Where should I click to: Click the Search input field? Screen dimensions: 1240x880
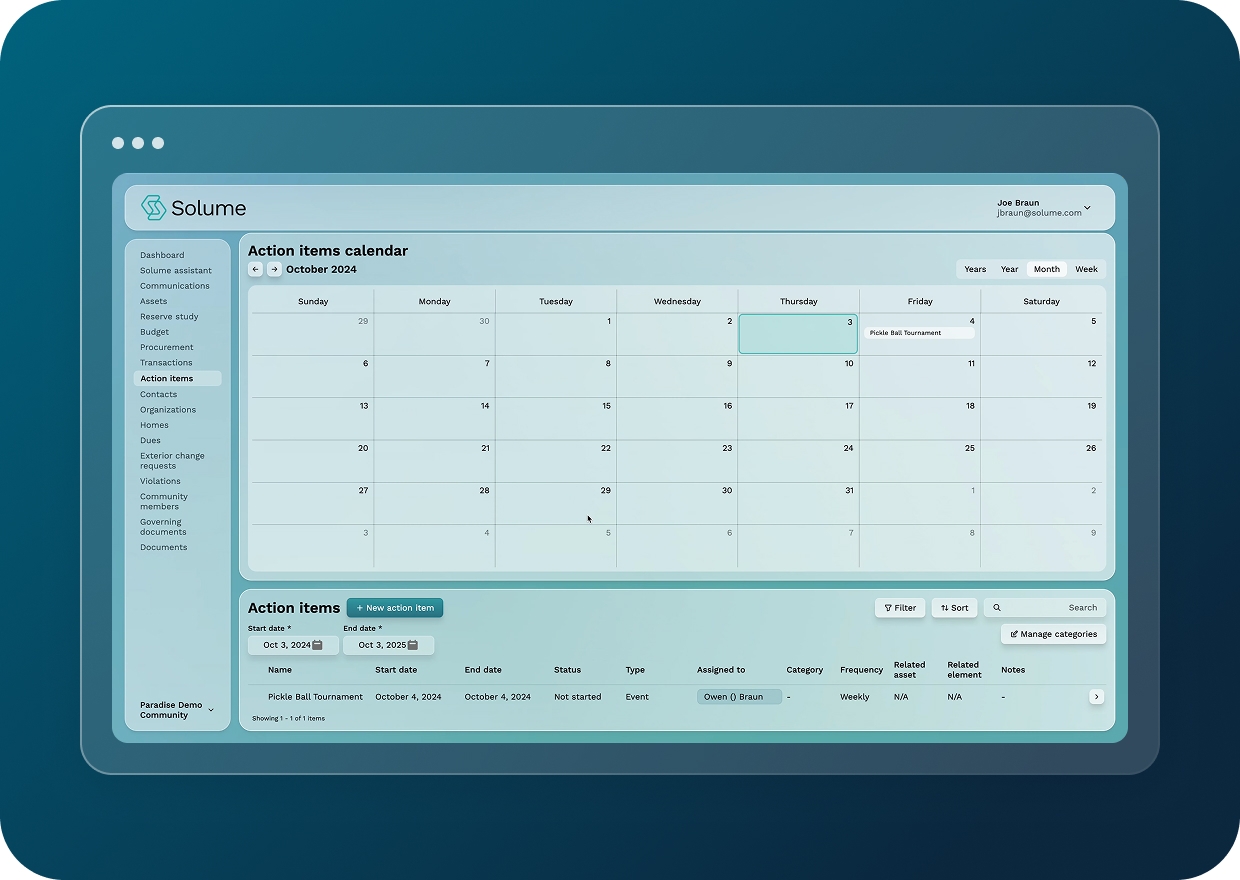[x=1050, y=608]
